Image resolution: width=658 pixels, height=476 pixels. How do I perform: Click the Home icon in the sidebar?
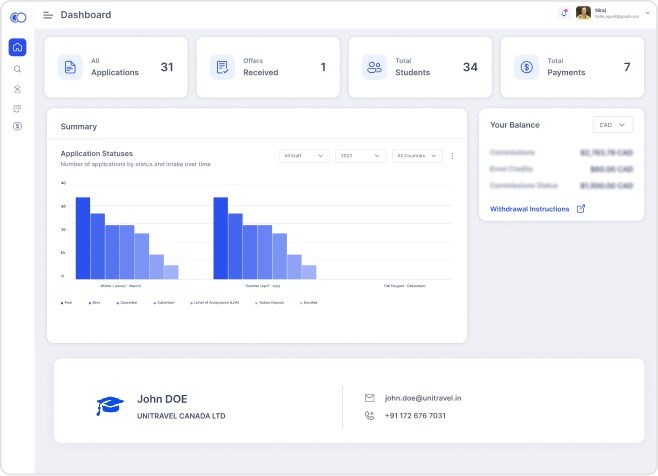[x=17, y=47]
